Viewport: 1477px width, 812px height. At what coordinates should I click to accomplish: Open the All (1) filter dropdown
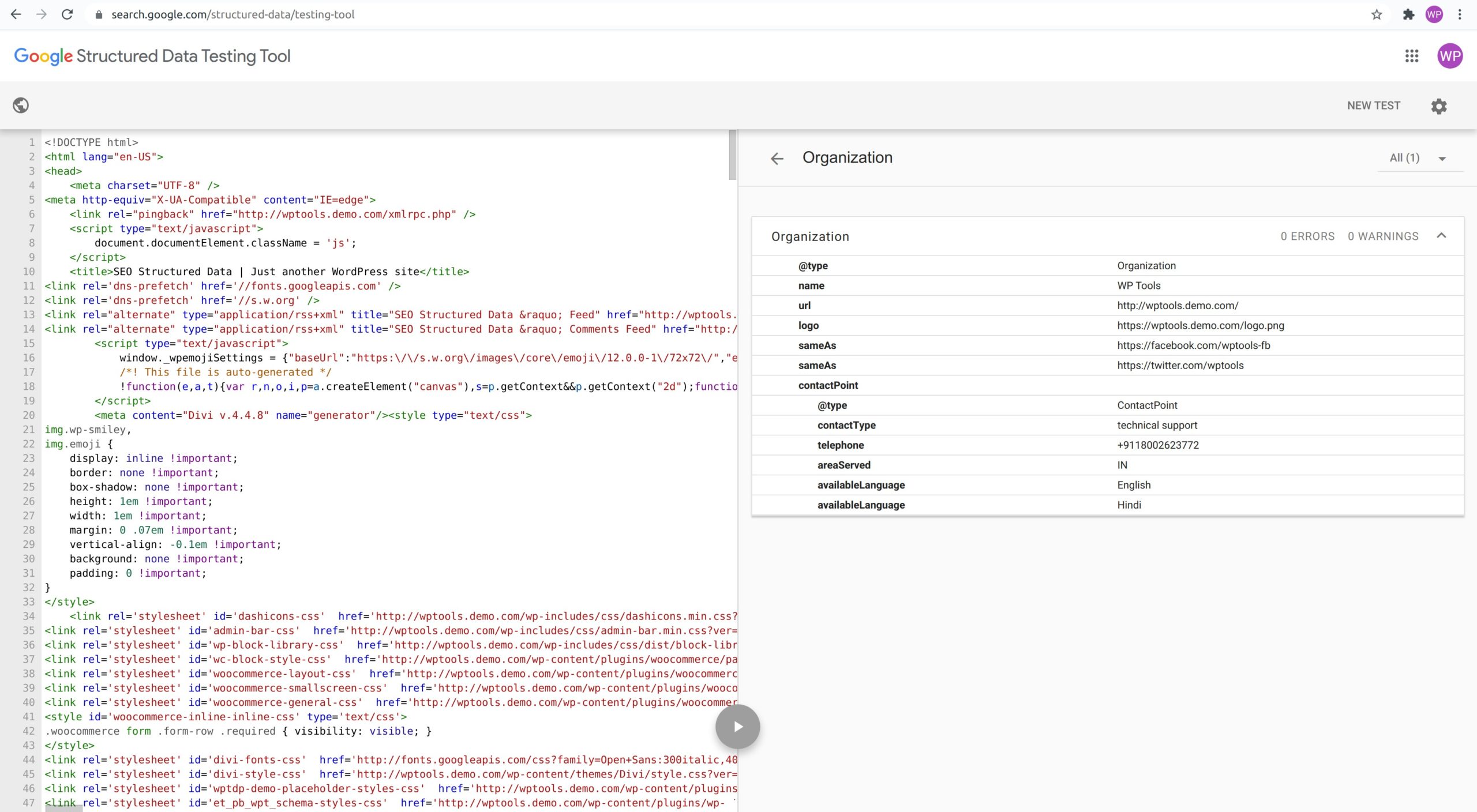(x=1419, y=158)
